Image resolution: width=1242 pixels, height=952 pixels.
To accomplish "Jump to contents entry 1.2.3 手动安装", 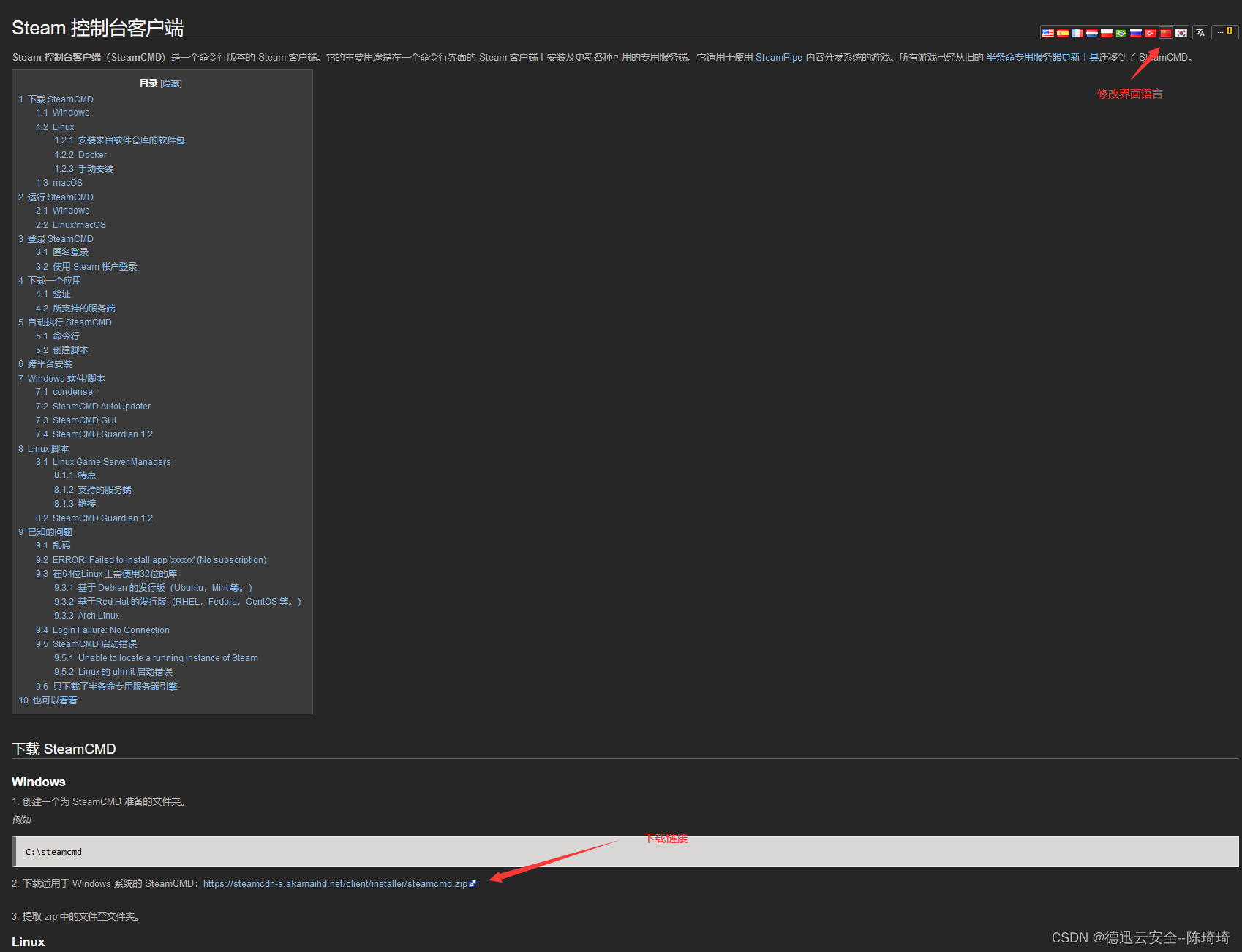I will [x=84, y=168].
